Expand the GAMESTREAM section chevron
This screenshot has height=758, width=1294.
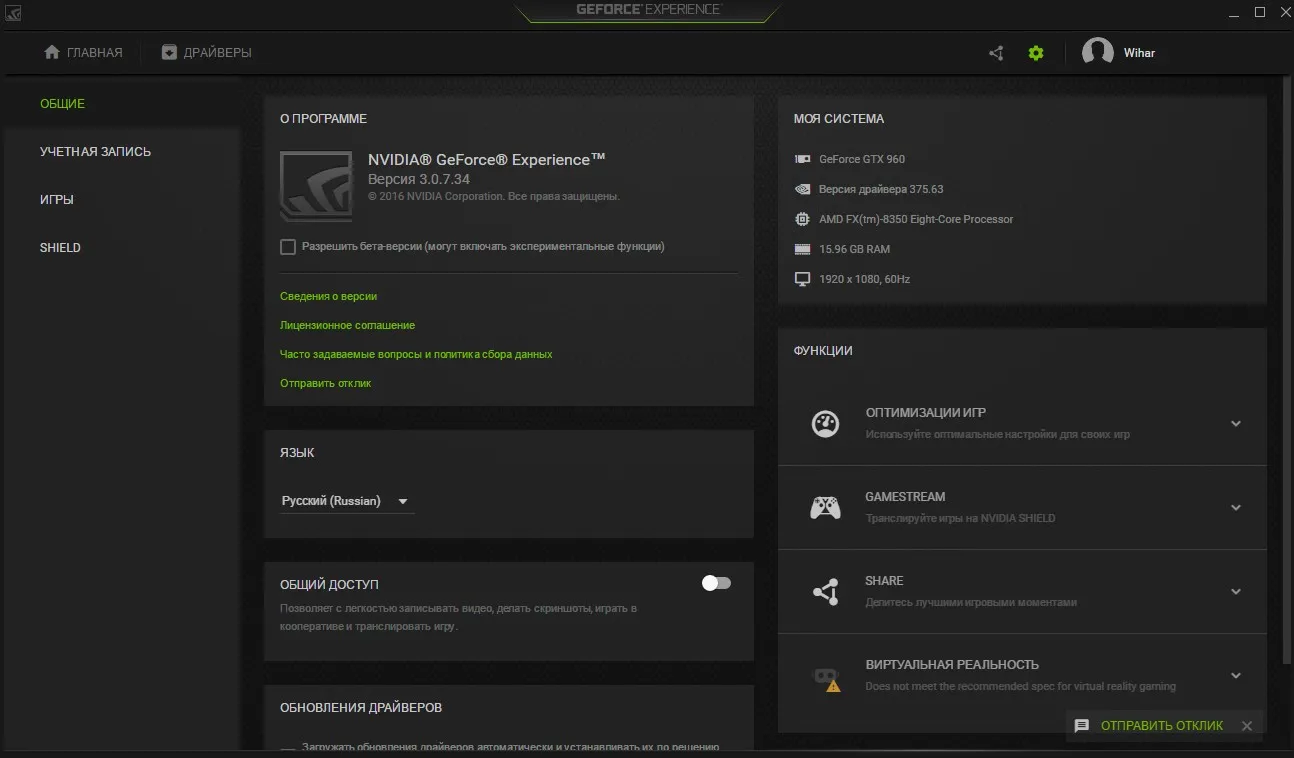click(1236, 507)
